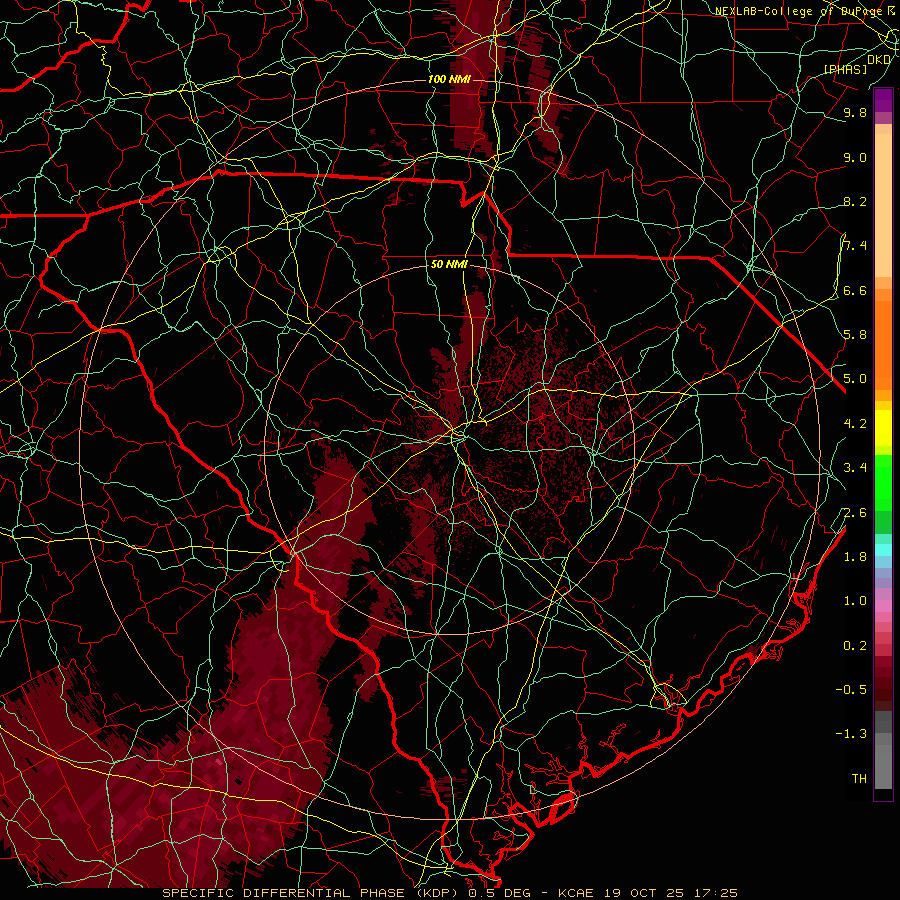
Task: Click the 0.2 value on the color scale
Action: pyautogui.click(x=855, y=646)
